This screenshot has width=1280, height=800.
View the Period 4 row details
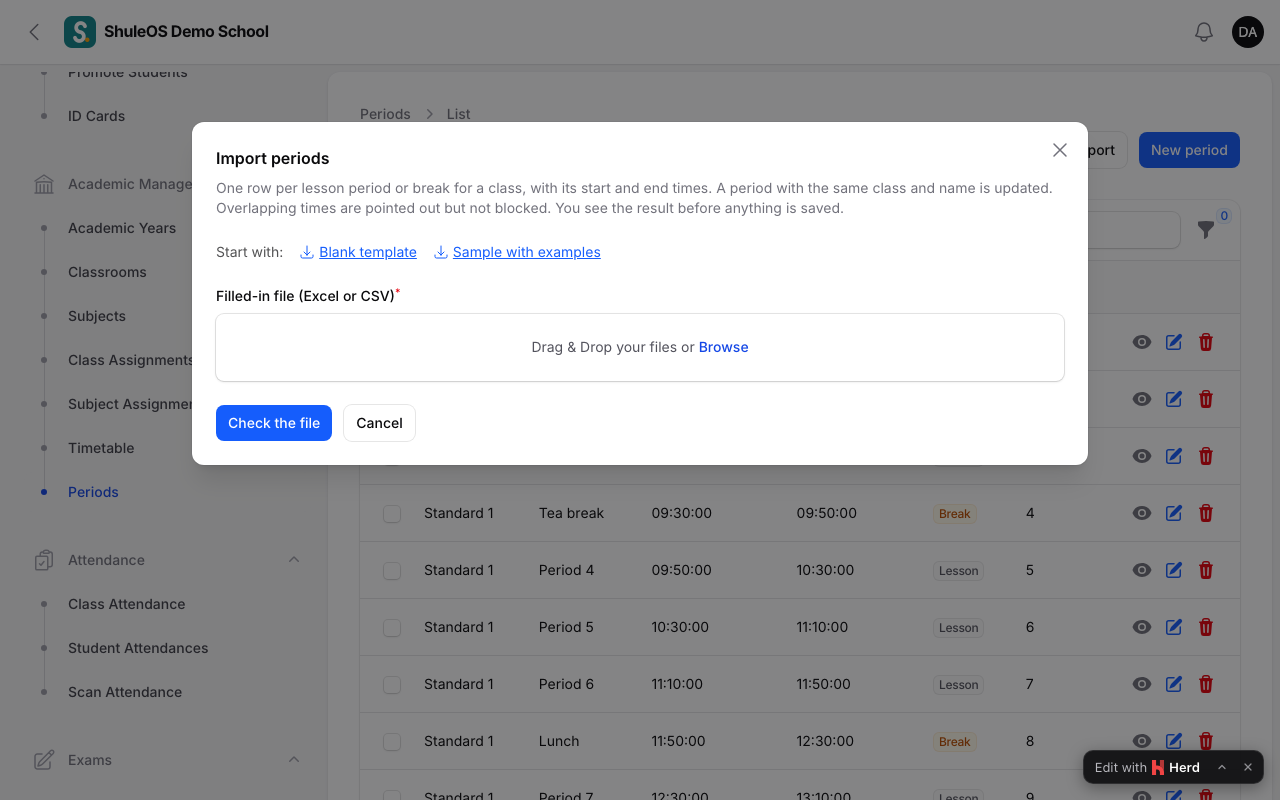(x=1141, y=570)
